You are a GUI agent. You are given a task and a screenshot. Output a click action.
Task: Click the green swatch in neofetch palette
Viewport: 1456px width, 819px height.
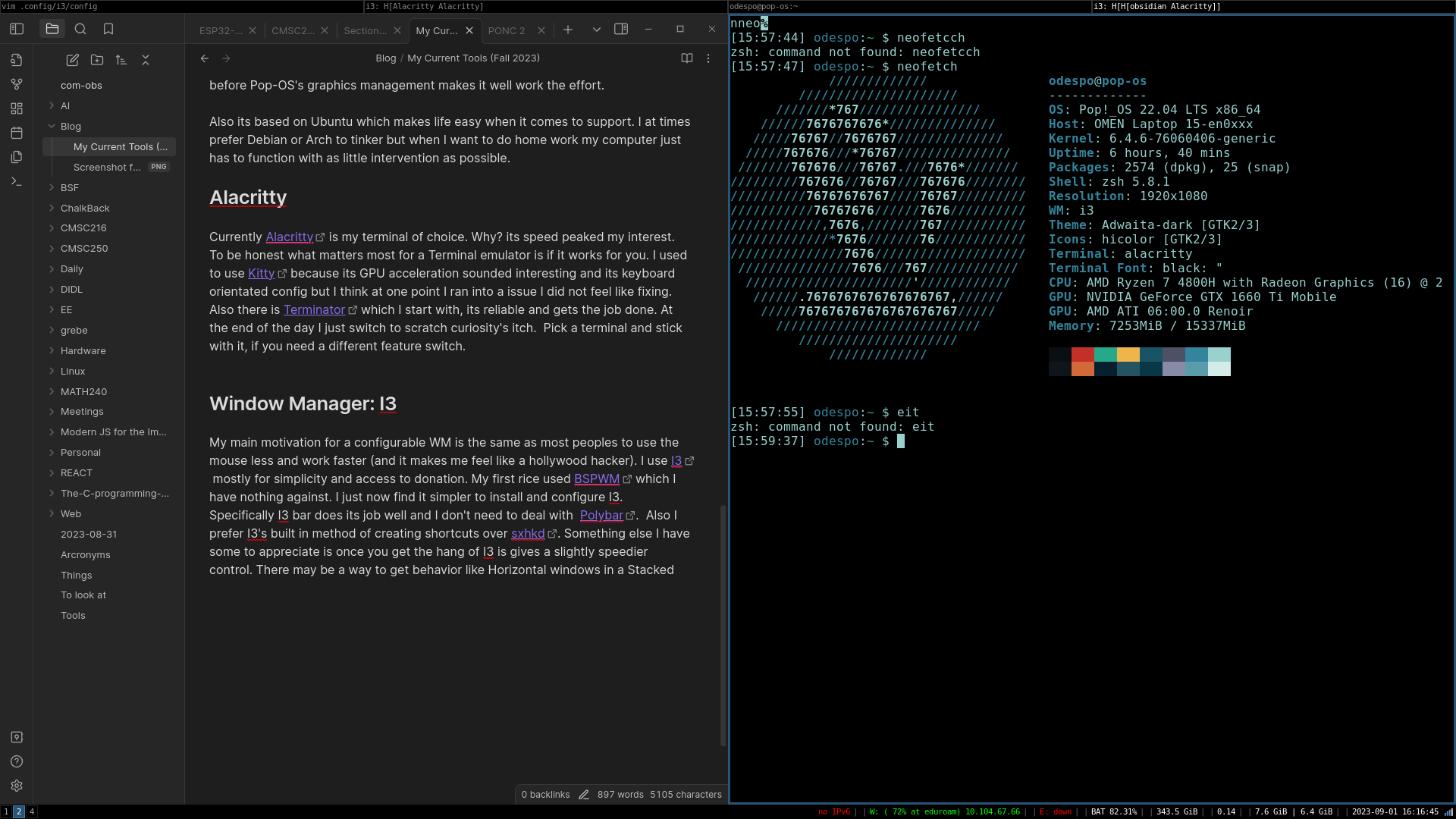pyautogui.click(x=1106, y=354)
